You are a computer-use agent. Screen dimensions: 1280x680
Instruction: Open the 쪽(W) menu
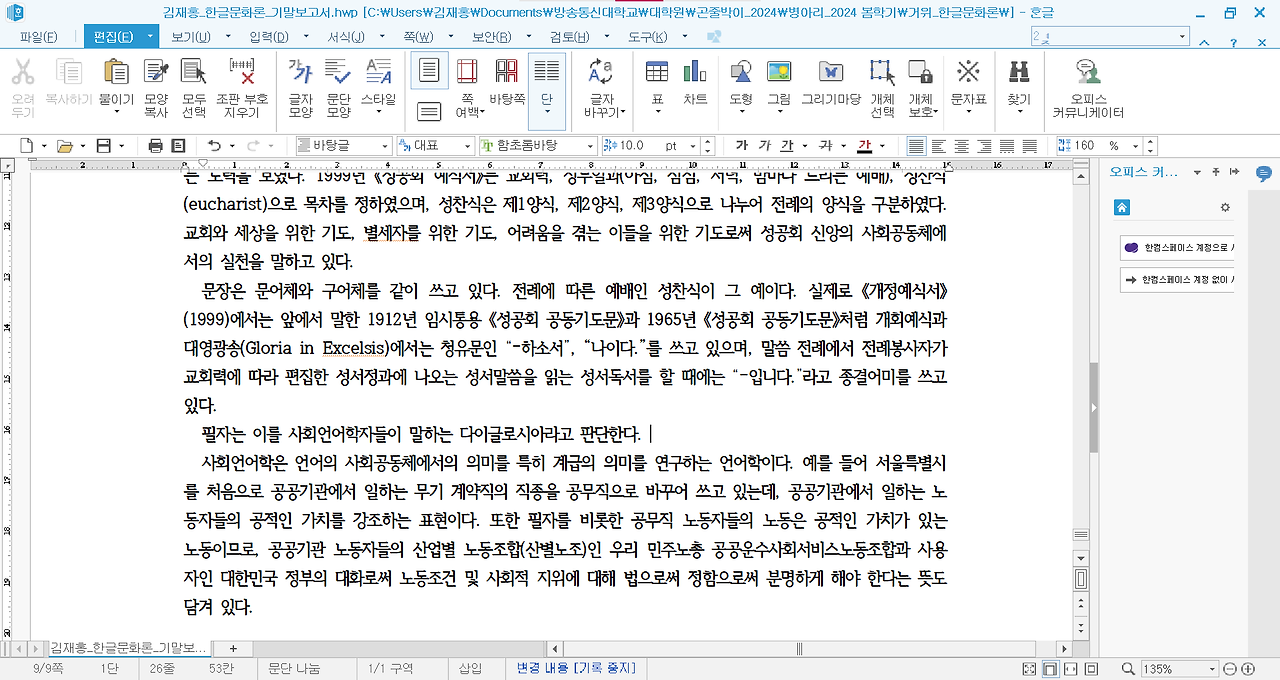pos(418,37)
